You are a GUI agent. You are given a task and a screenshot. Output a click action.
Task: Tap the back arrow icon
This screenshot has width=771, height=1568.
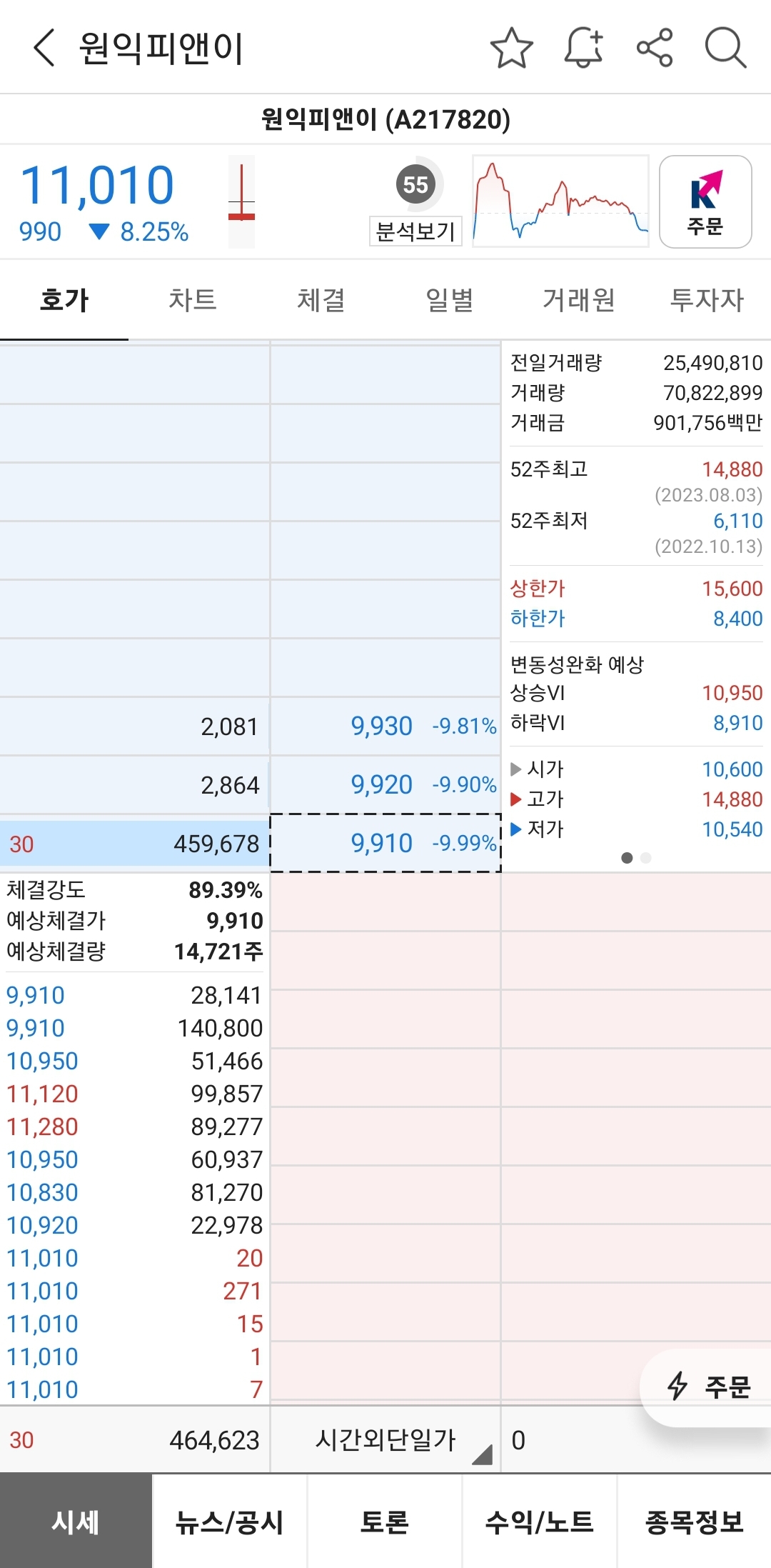44,48
